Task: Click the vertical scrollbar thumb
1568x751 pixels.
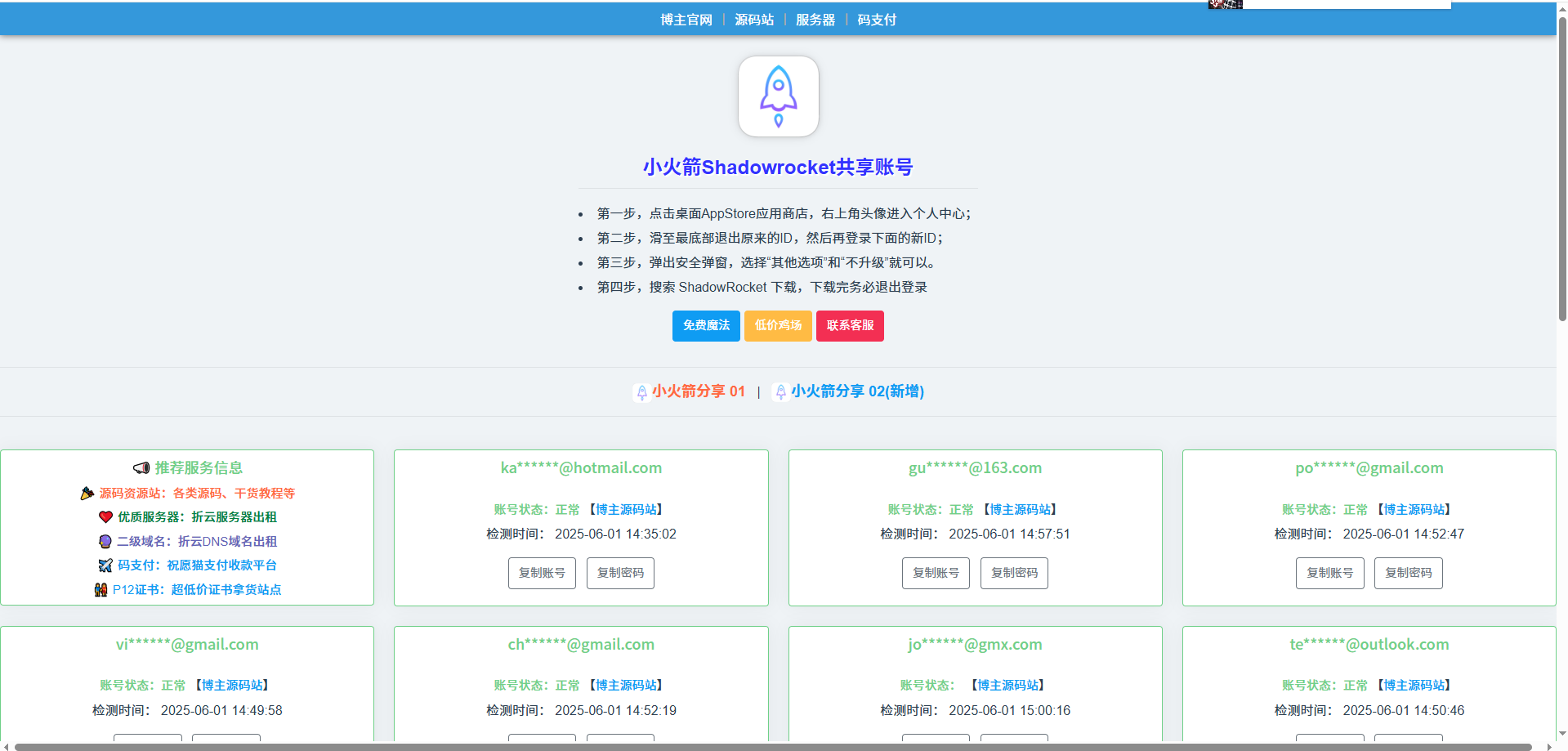Action: tap(1562, 168)
